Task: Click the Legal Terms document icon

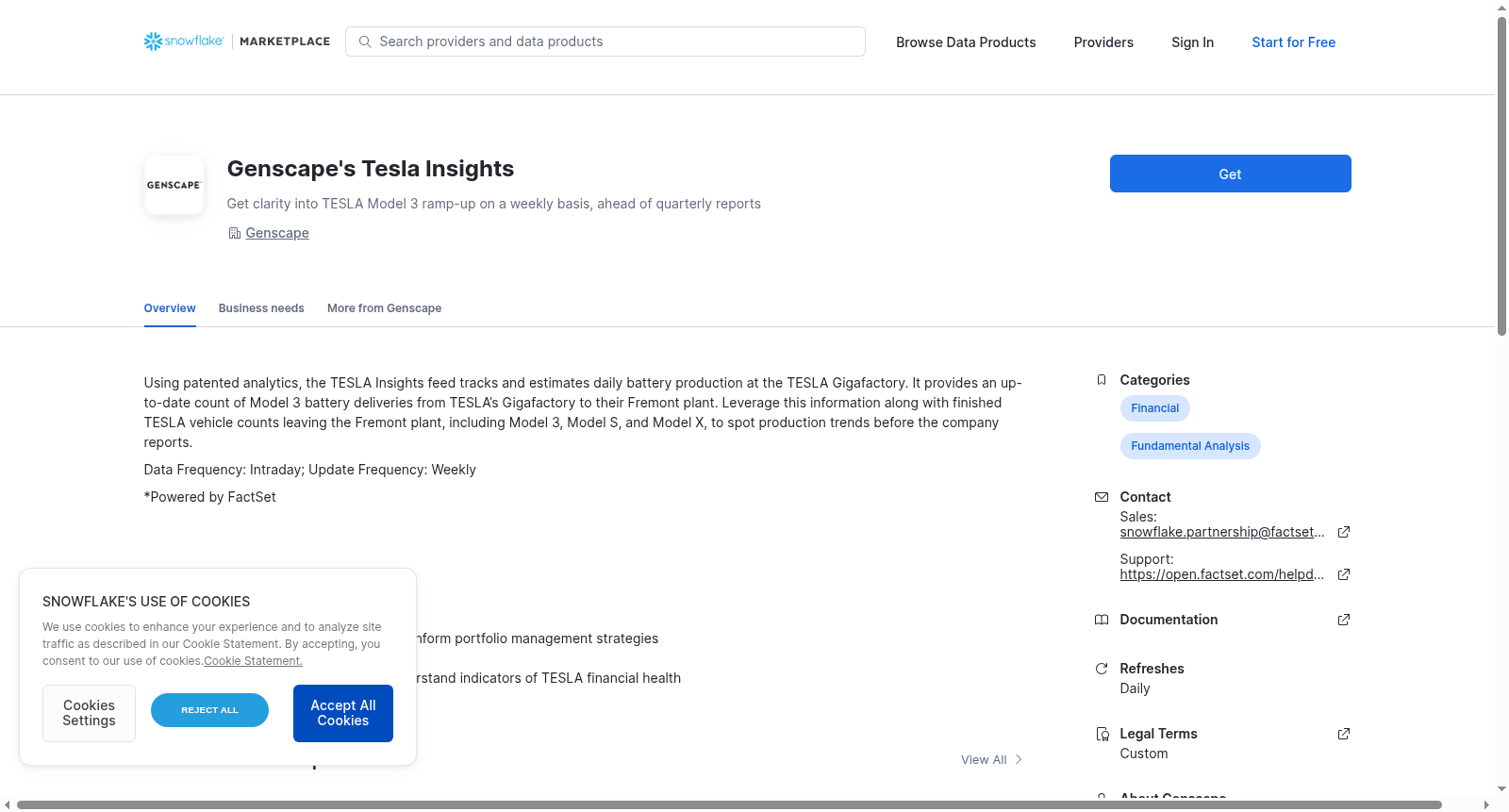Action: (x=1102, y=734)
